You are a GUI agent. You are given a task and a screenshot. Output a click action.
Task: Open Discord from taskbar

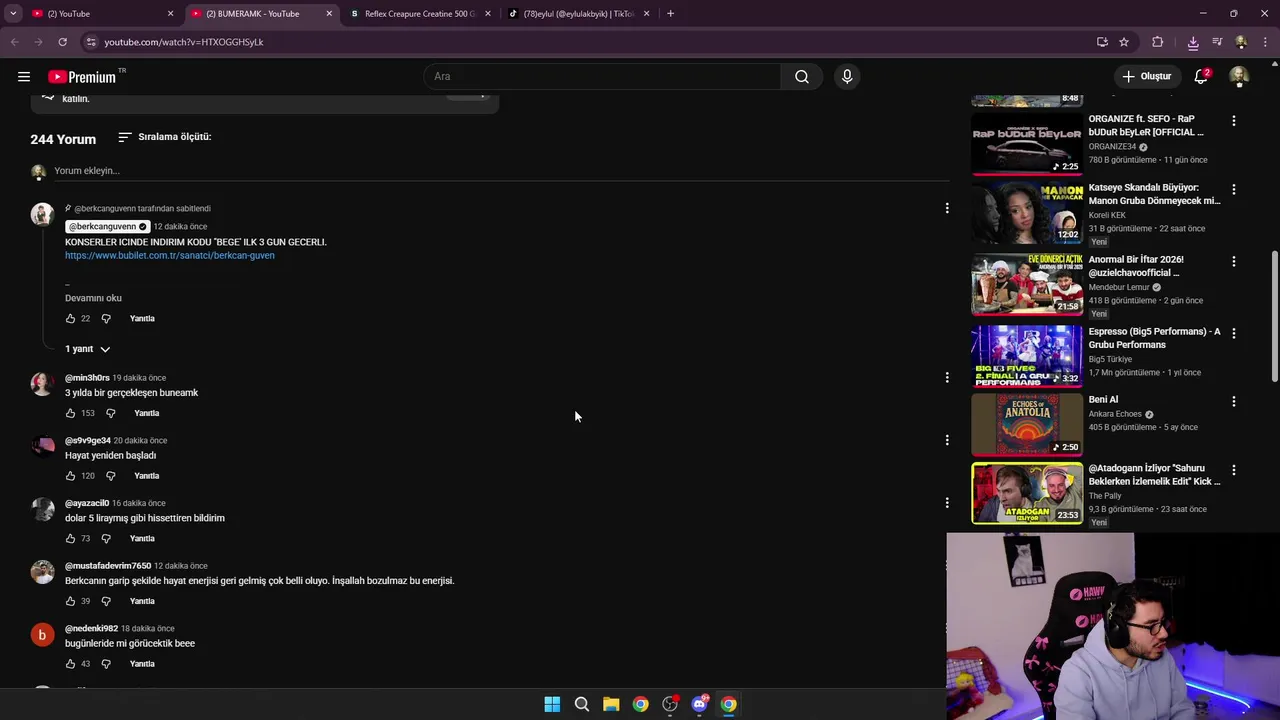pyautogui.click(x=699, y=704)
